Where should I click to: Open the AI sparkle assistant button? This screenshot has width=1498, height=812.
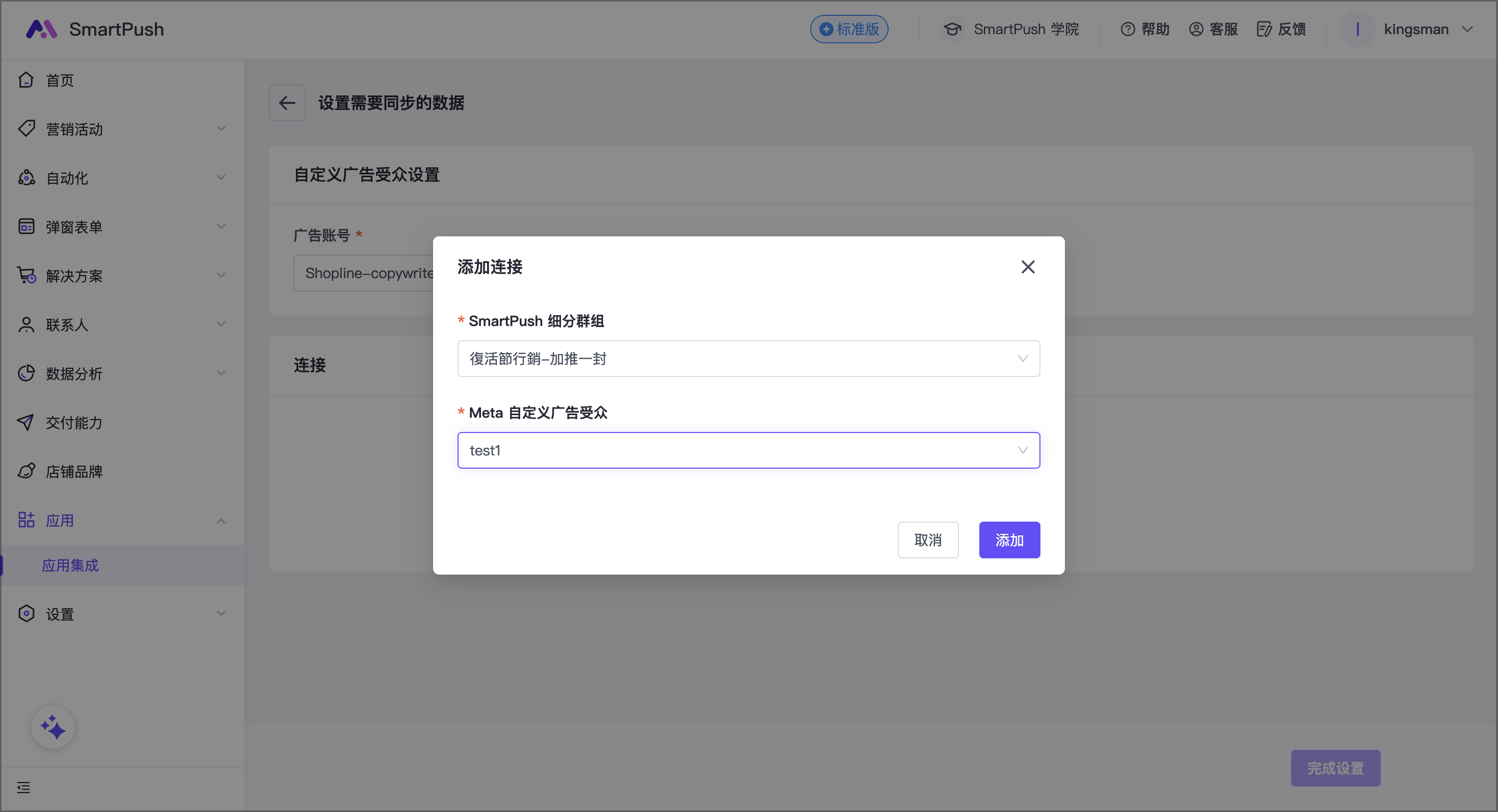[x=53, y=727]
